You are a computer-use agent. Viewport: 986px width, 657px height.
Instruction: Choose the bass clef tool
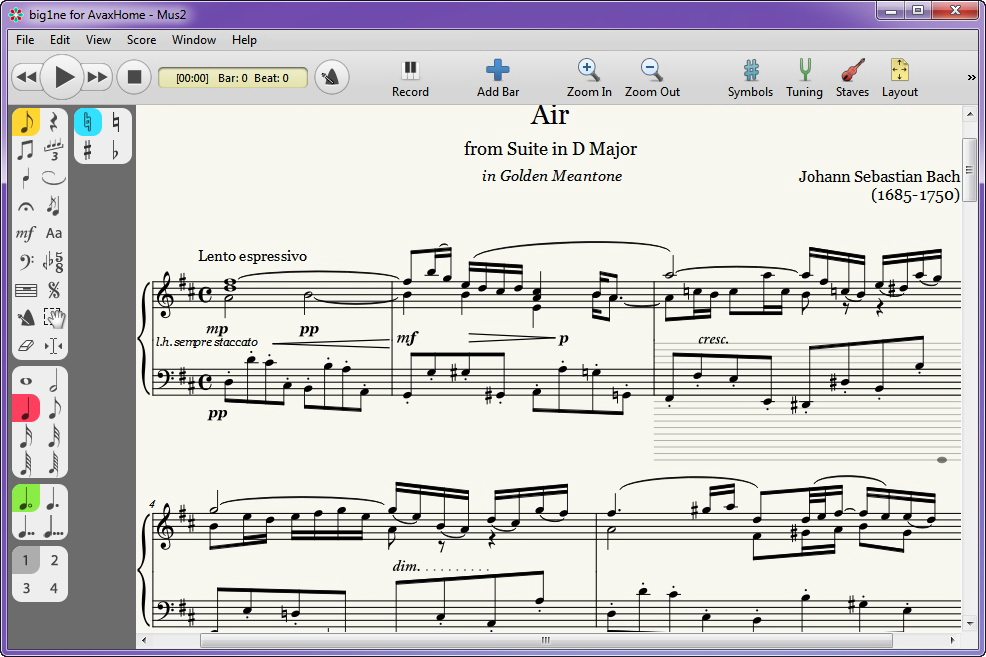coord(26,262)
